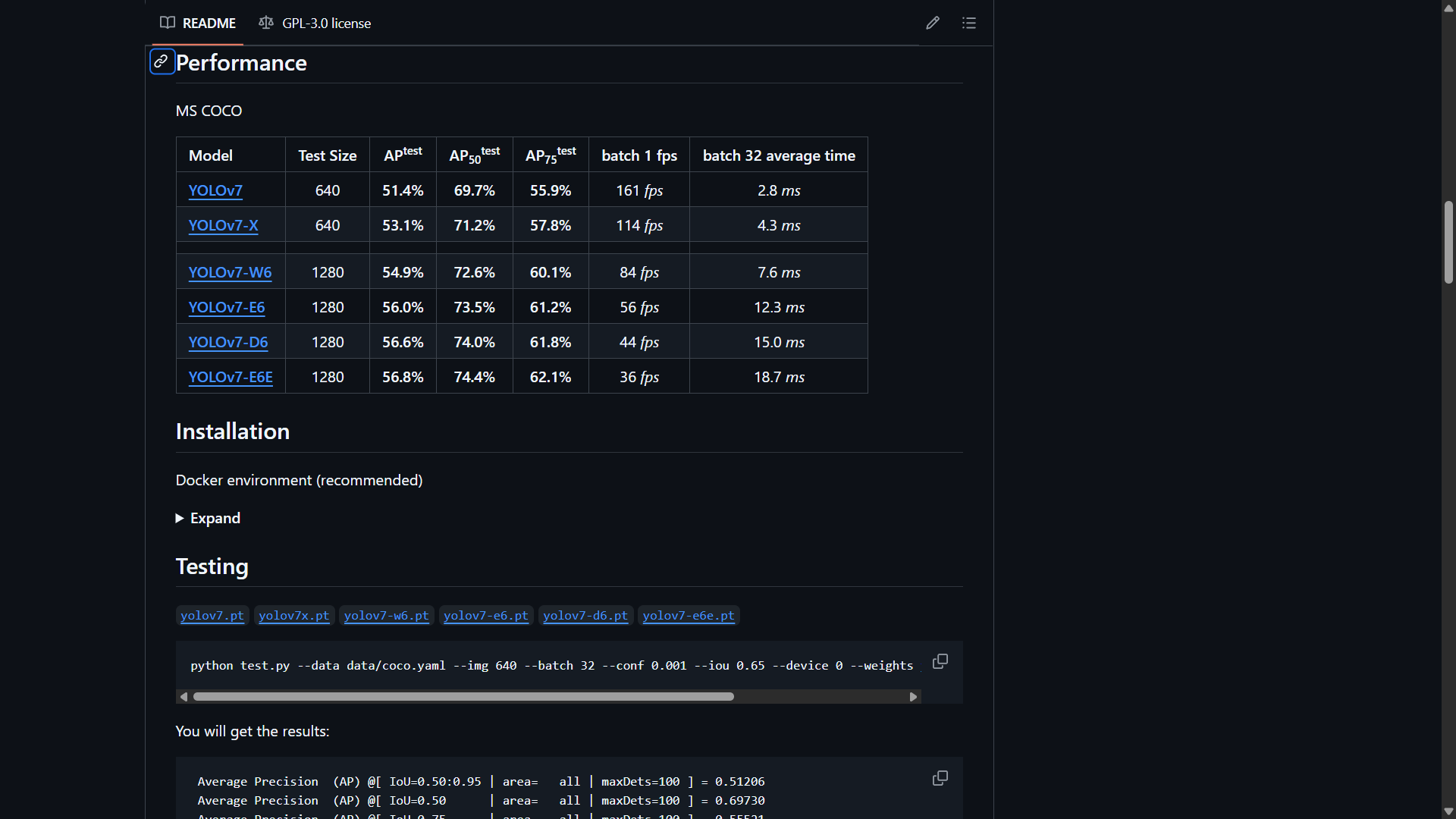1456x819 pixels.
Task: Click the Performance heading anchor link icon
Action: (x=162, y=61)
